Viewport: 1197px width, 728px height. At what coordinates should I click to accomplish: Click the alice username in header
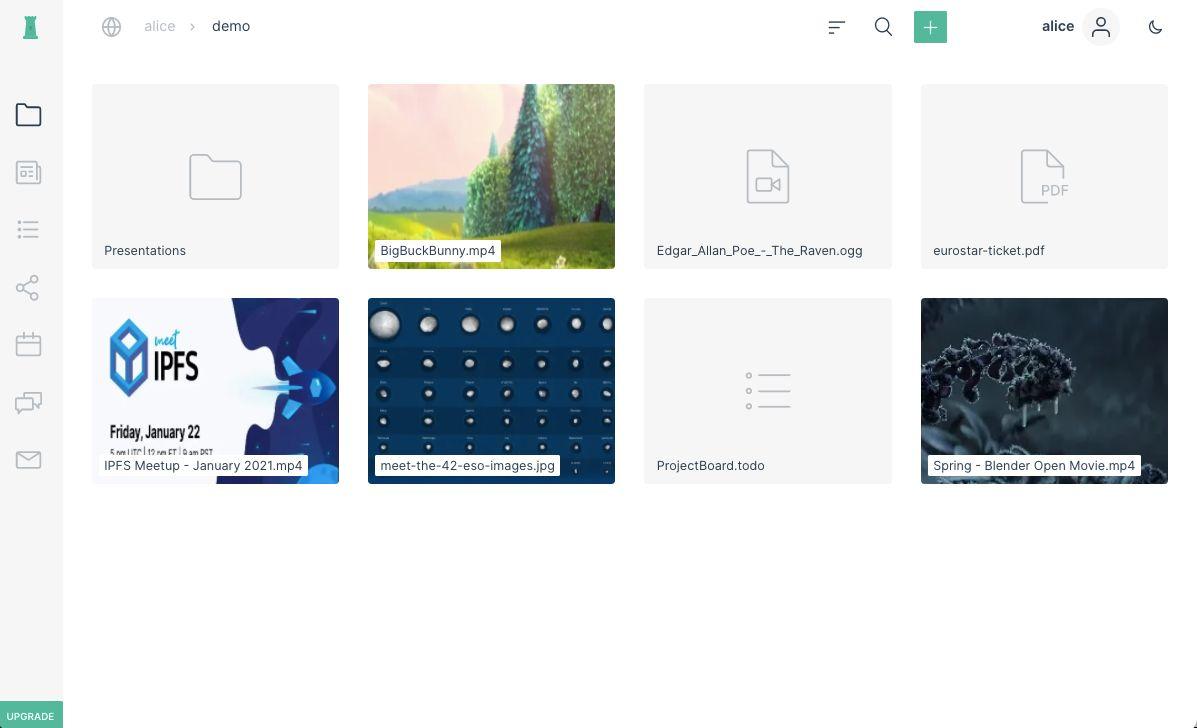pyautogui.click(x=1058, y=26)
